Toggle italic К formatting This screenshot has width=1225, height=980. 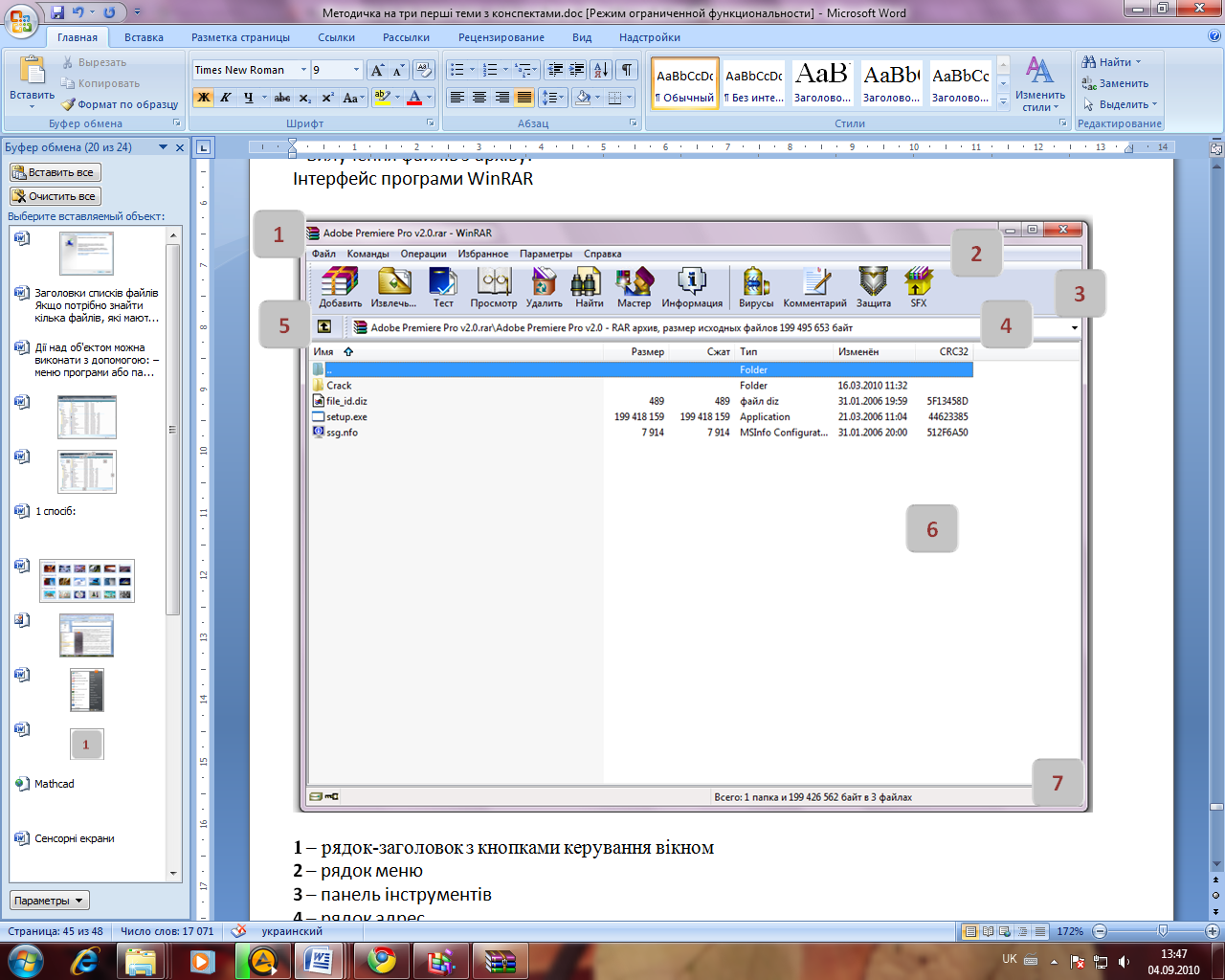pos(226,98)
